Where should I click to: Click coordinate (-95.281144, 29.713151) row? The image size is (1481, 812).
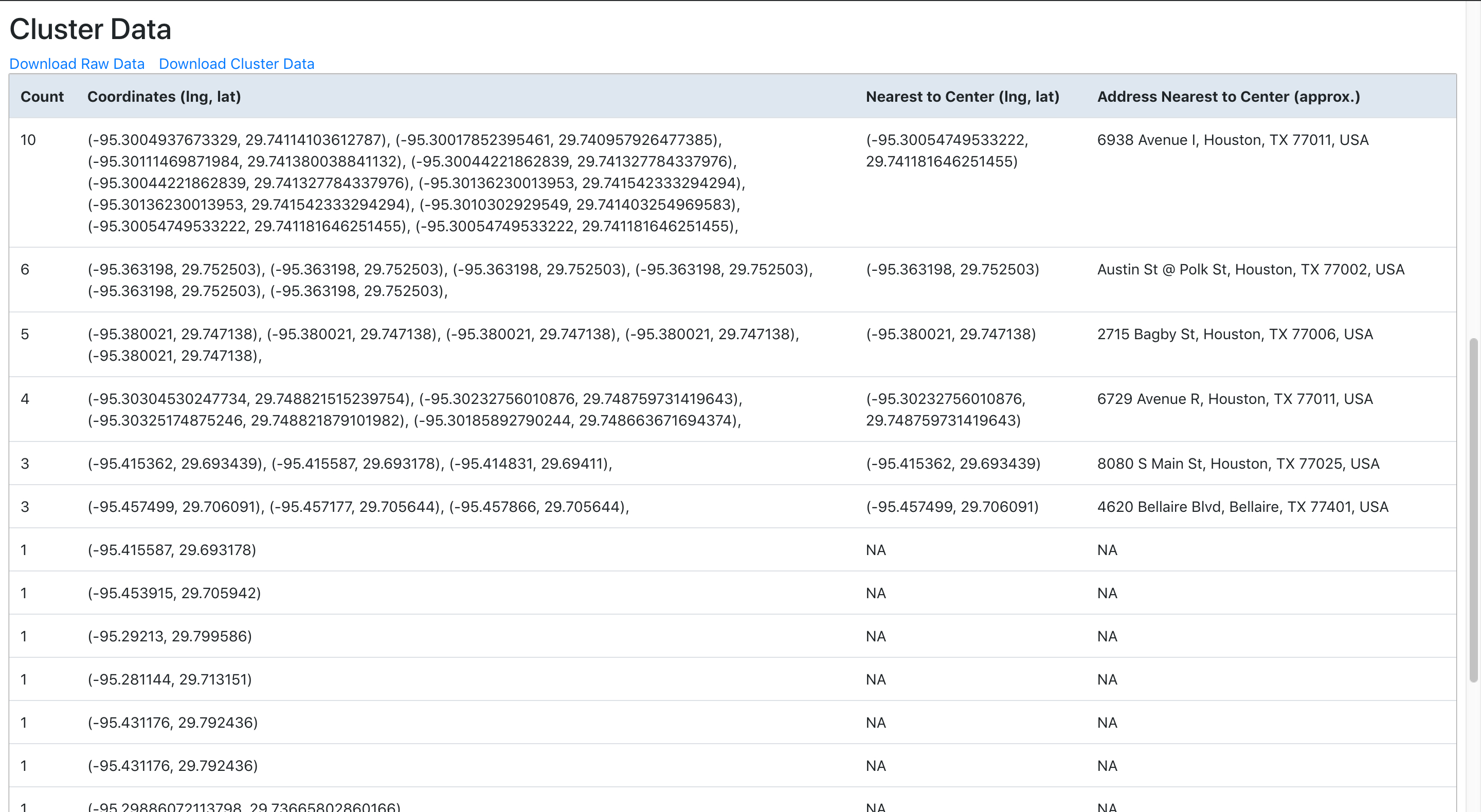coord(170,679)
